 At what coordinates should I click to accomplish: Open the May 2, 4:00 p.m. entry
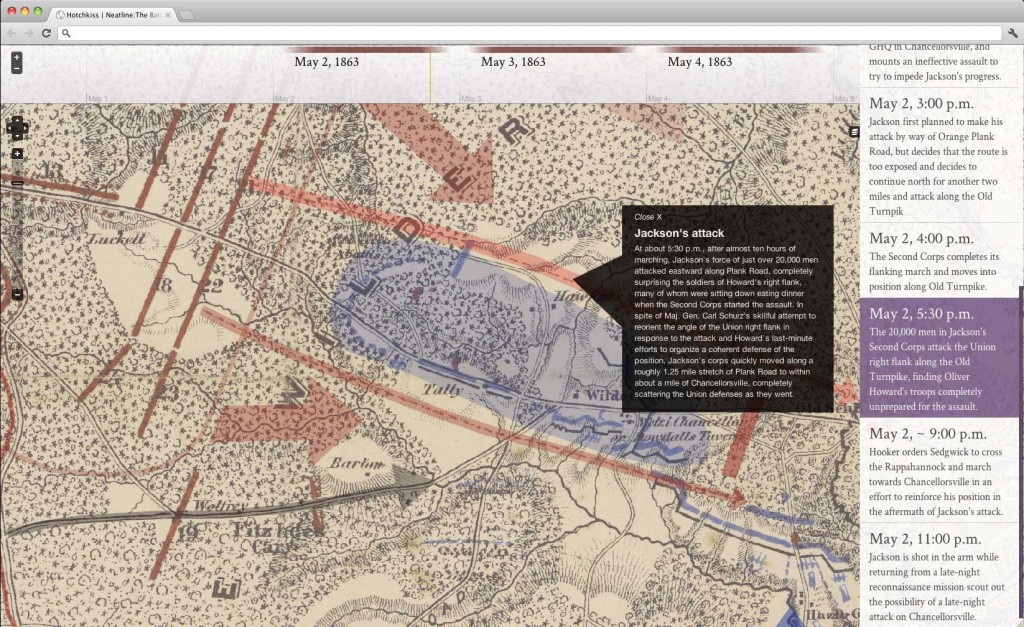(x=939, y=261)
